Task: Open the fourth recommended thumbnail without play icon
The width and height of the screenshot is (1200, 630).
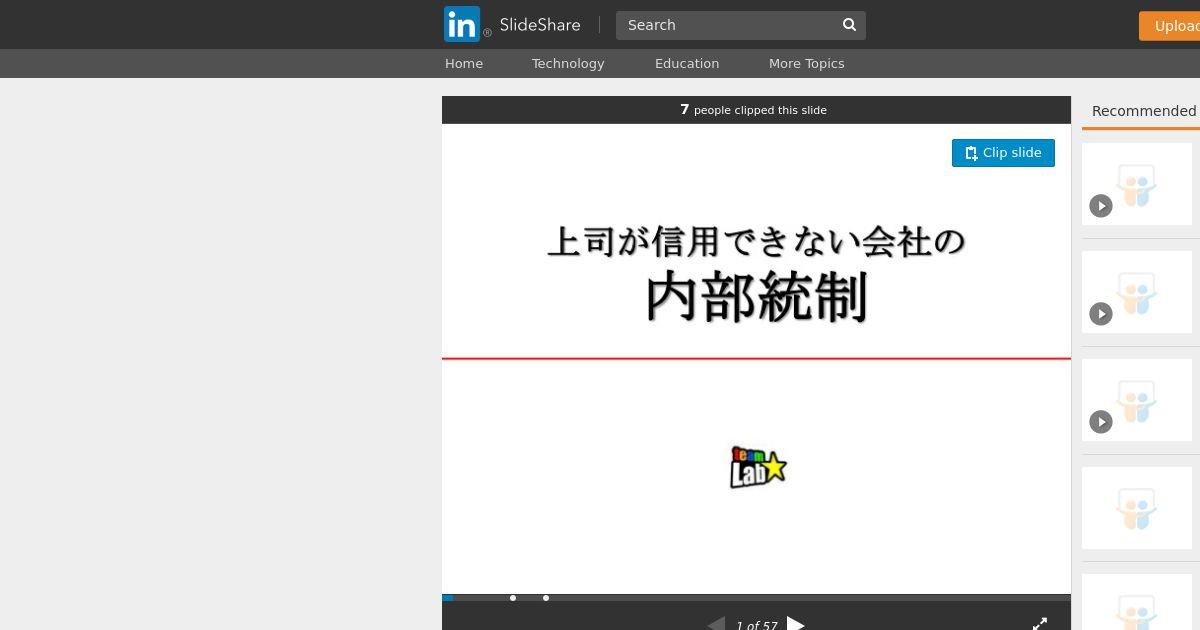Action: (1137, 508)
